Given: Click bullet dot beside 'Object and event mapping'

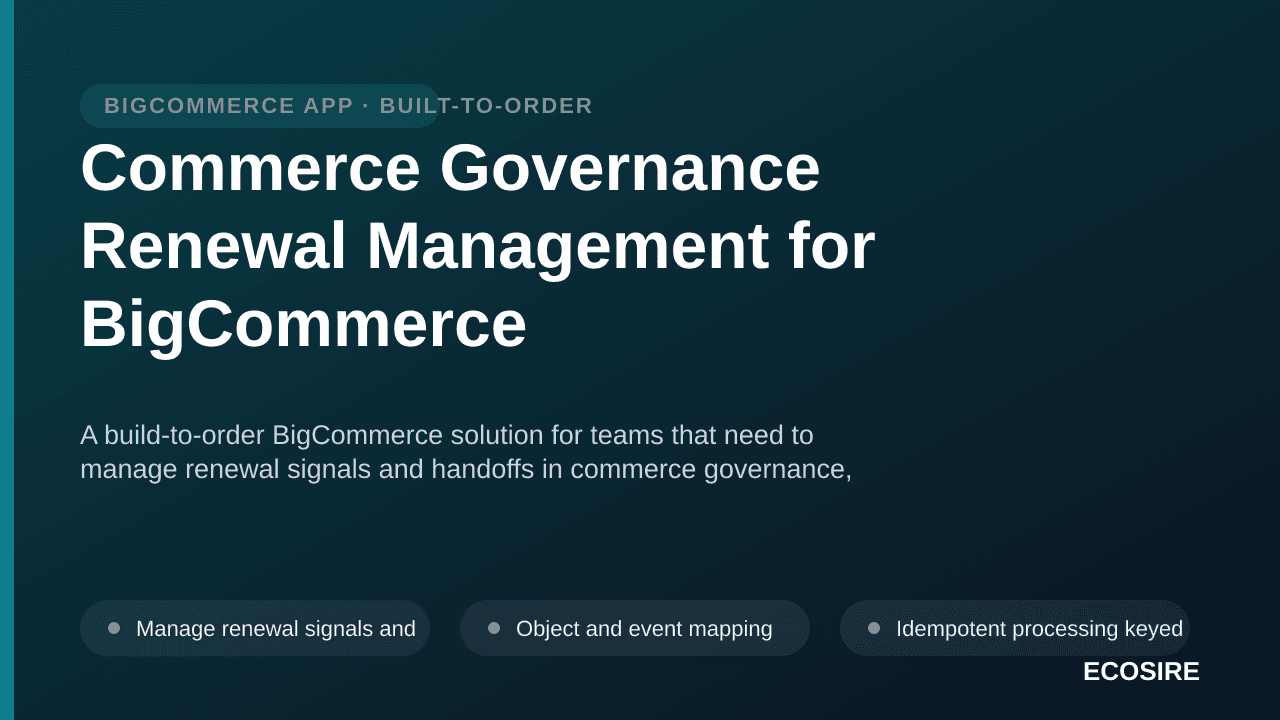Looking at the screenshot, I should (x=494, y=628).
